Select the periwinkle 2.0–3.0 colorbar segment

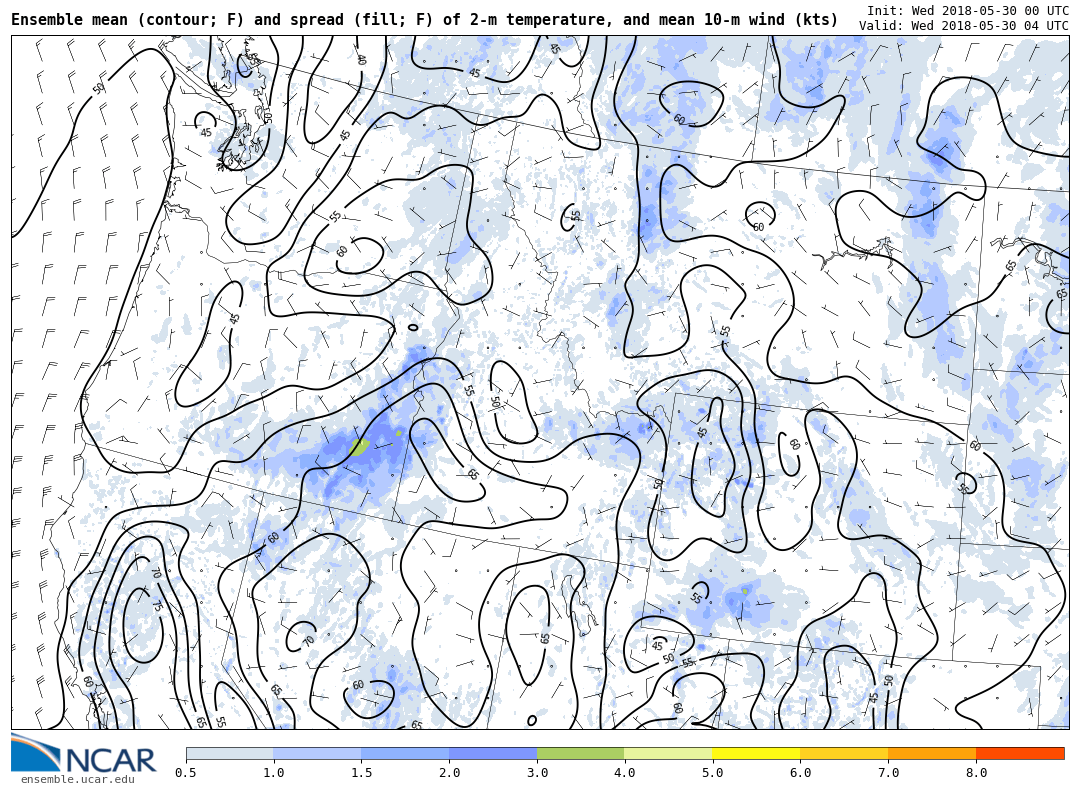[493, 753]
